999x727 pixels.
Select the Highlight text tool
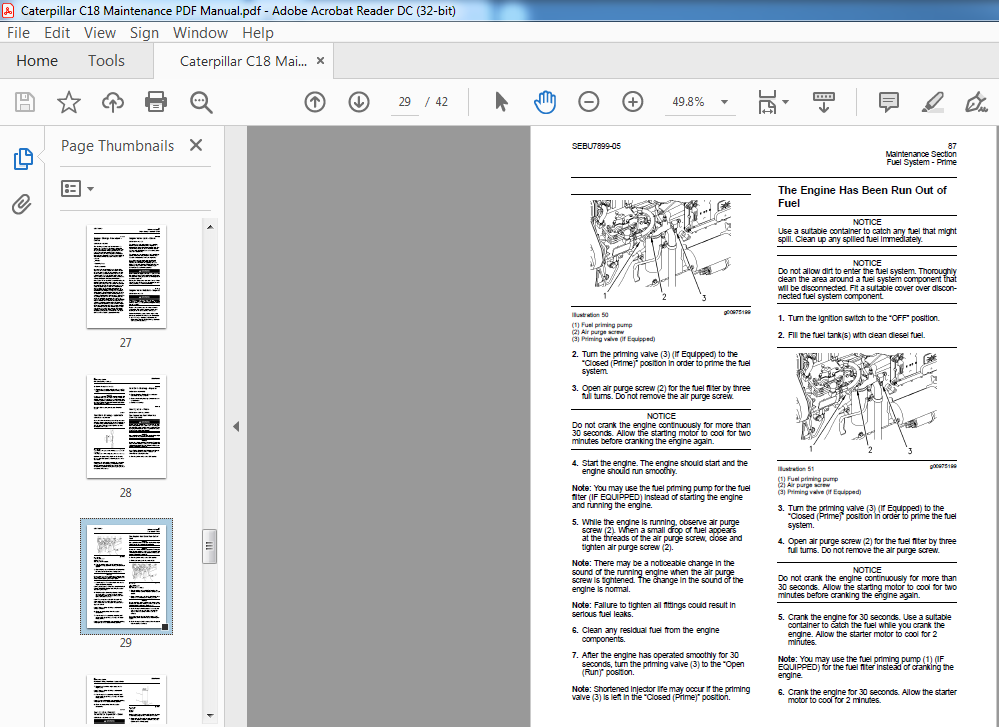coord(932,102)
